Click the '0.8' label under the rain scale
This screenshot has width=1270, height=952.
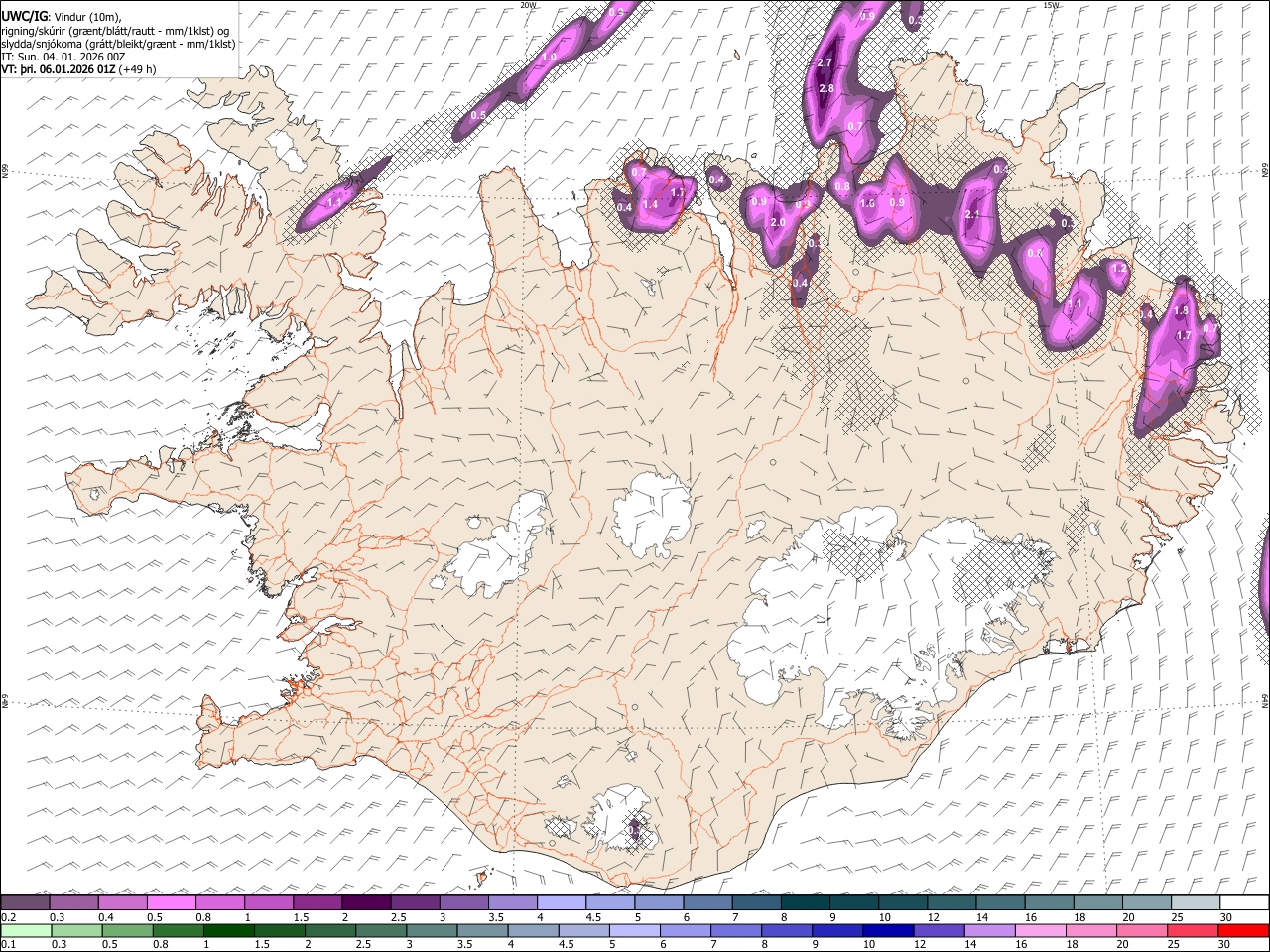(161, 944)
